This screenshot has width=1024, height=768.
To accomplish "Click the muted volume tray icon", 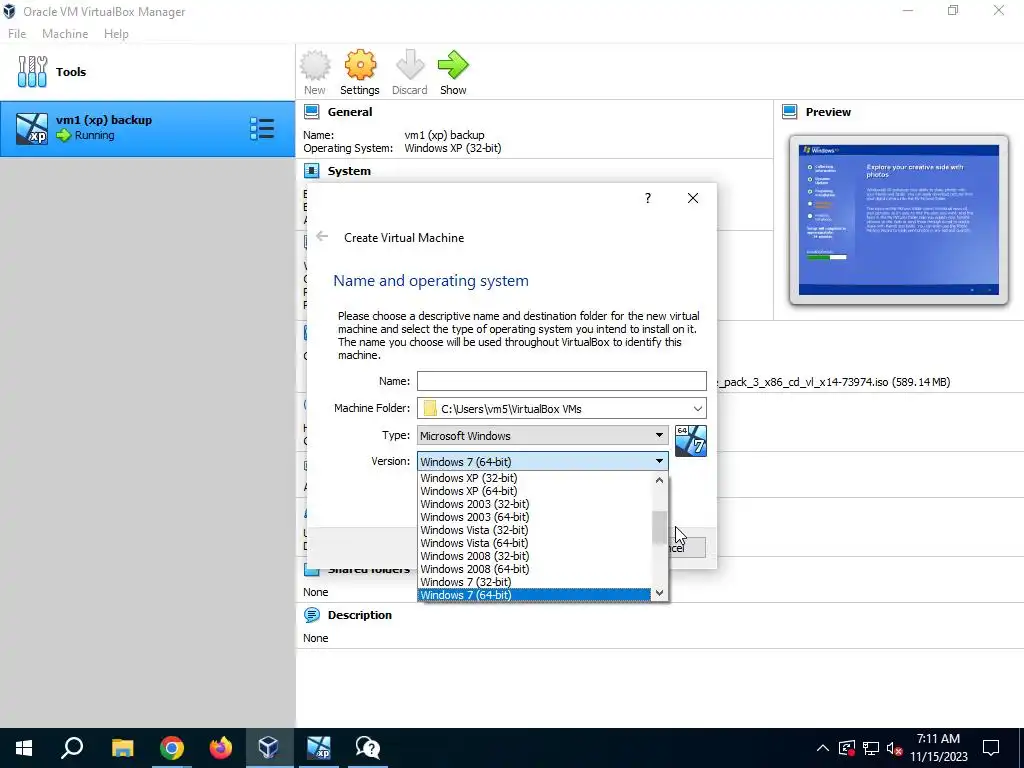I will (x=895, y=748).
